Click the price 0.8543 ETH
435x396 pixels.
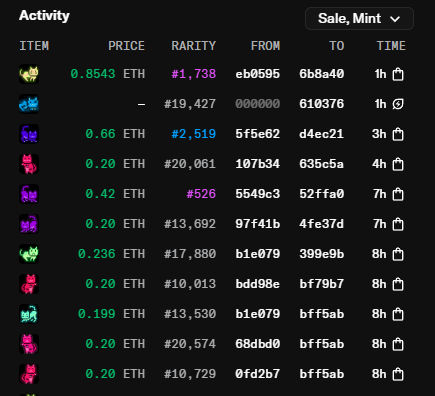(x=108, y=74)
